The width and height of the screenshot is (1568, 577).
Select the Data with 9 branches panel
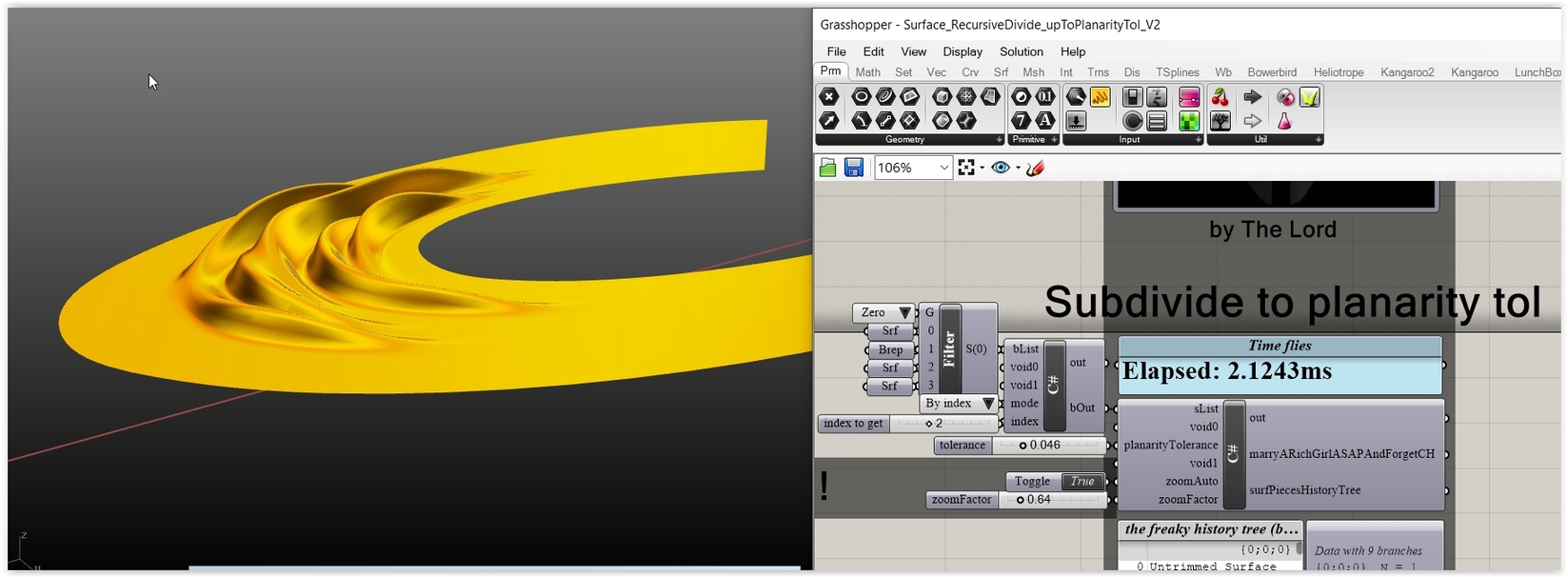pyautogui.click(x=1375, y=547)
